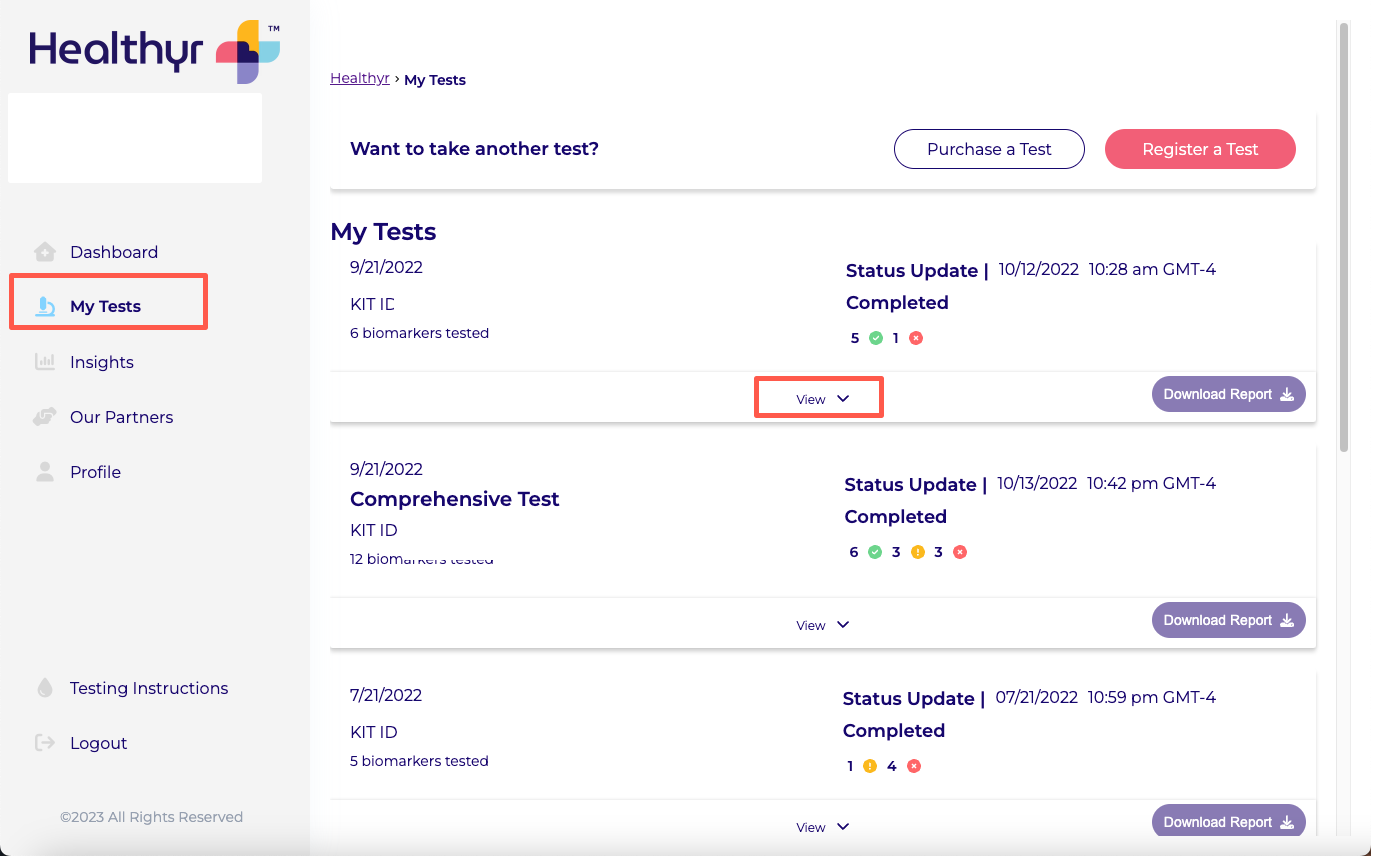Click the Insights bar chart icon
The height and width of the screenshot is (856, 1383).
(45, 362)
